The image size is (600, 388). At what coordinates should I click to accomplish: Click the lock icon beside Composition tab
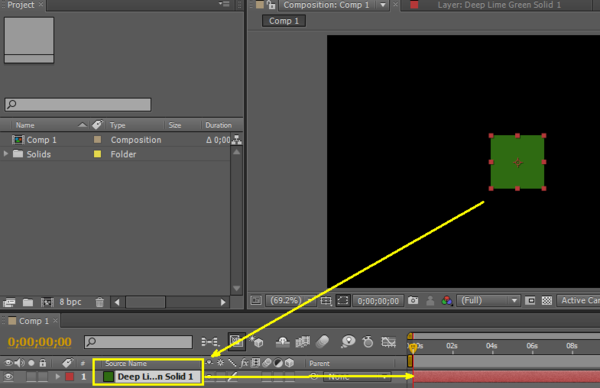click(271, 5)
